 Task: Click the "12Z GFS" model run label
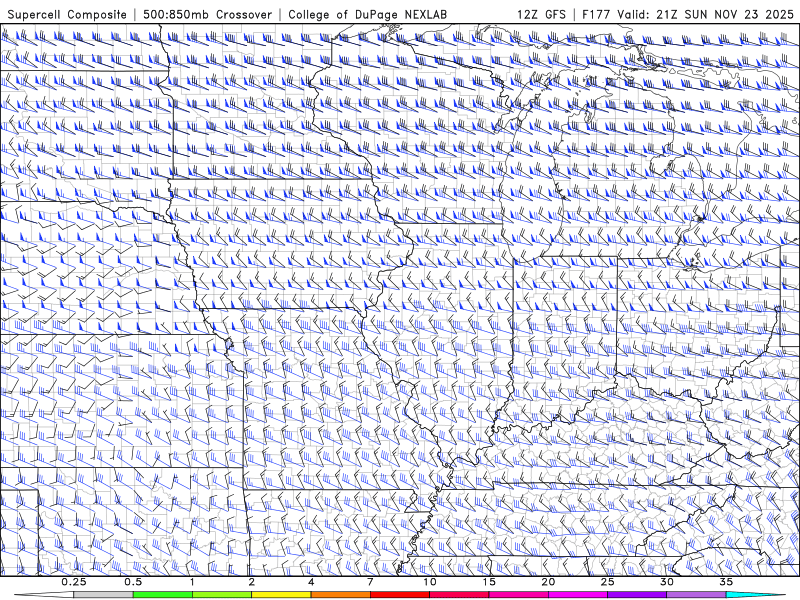pos(541,14)
